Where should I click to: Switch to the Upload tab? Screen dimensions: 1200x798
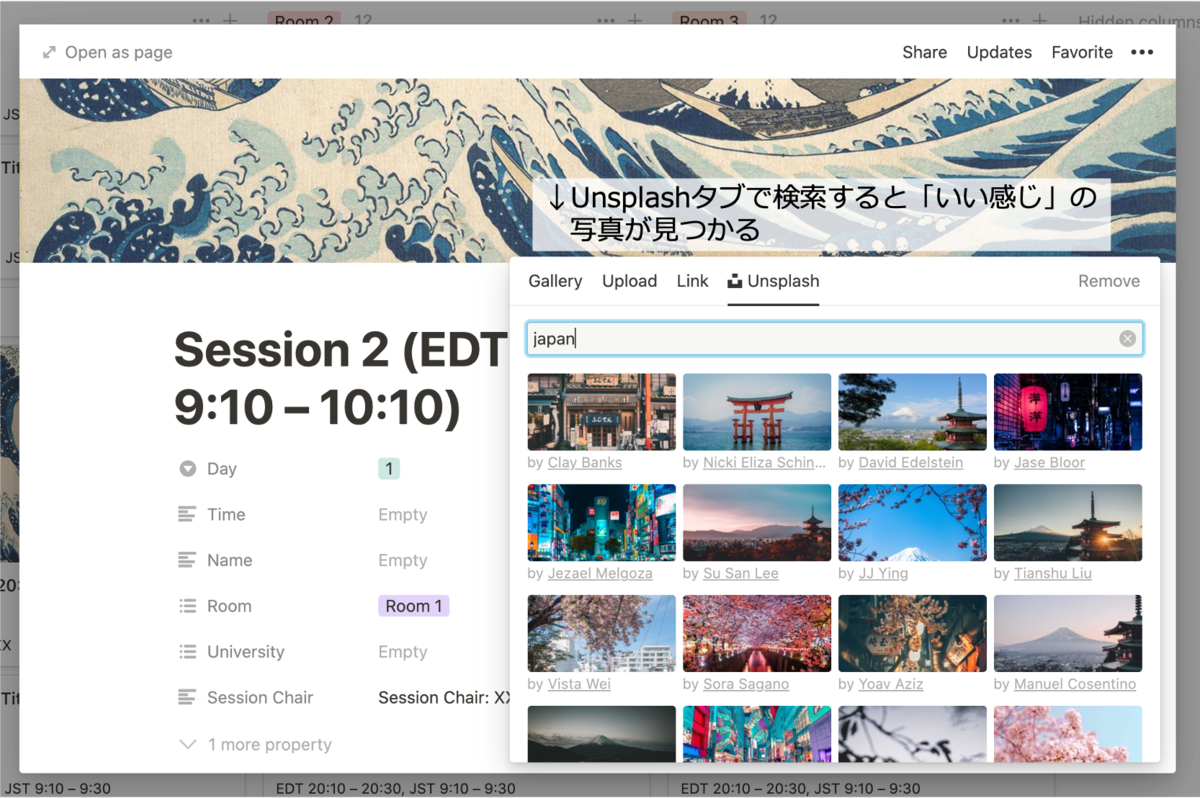629,281
